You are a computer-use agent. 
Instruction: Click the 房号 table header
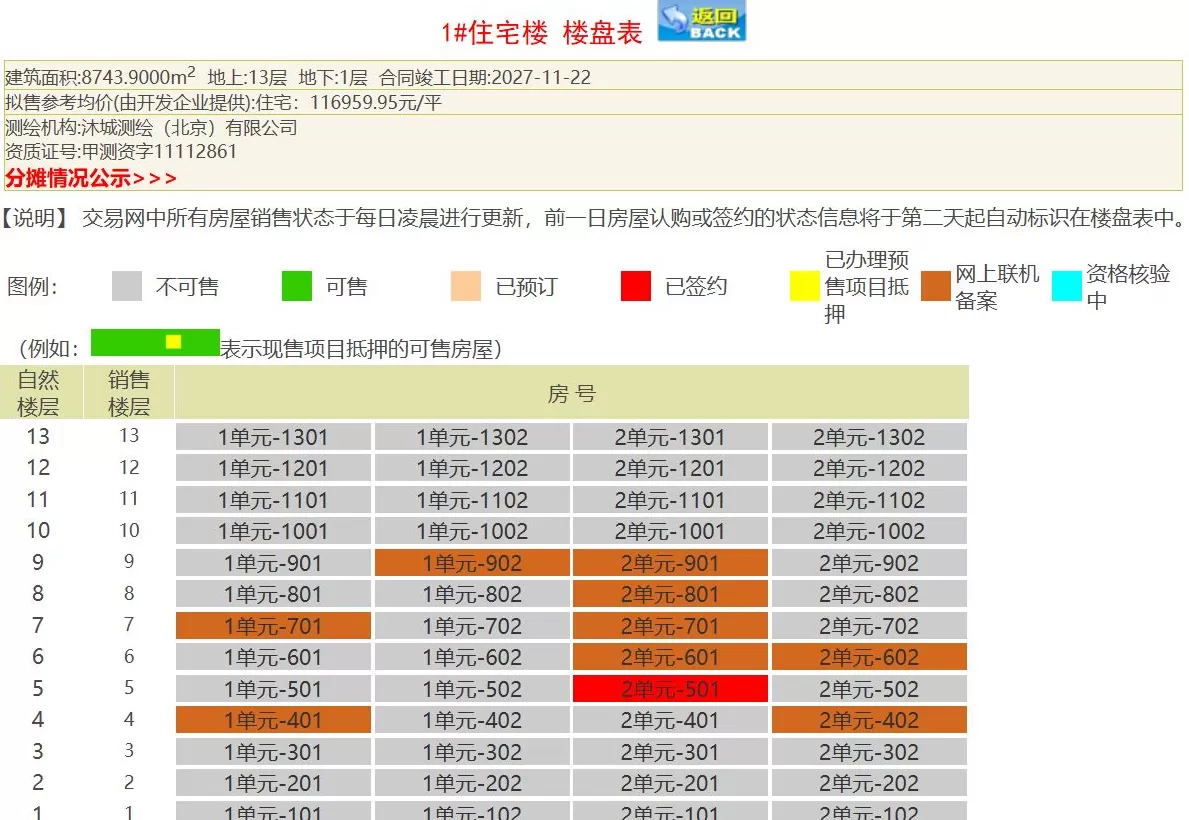pos(571,393)
